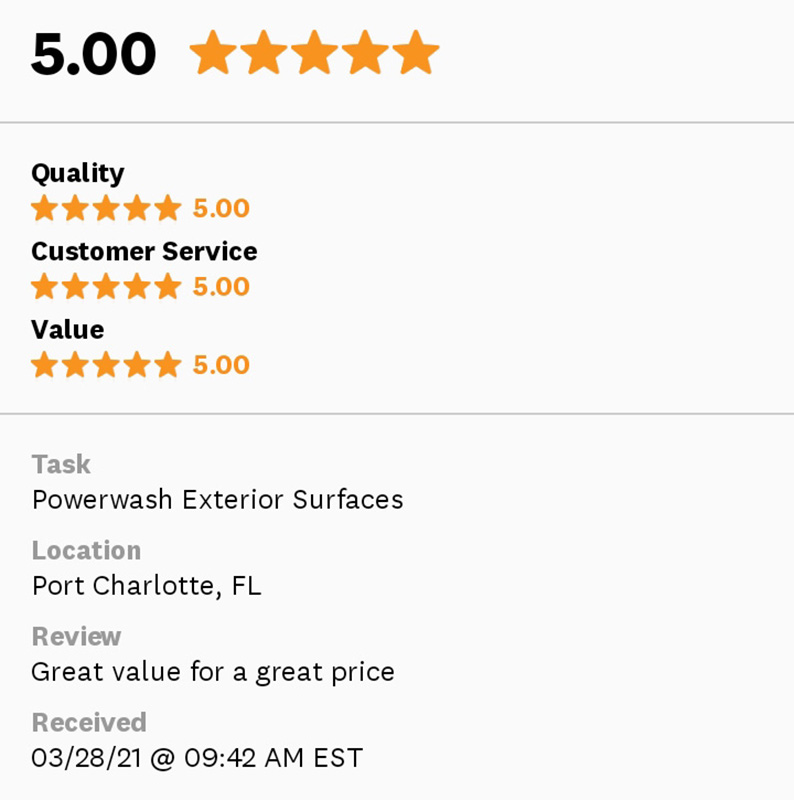Click the orange 5.00 Value score
Viewport: 794px width, 800px height.
pyautogui.click(x=221, y=365)
